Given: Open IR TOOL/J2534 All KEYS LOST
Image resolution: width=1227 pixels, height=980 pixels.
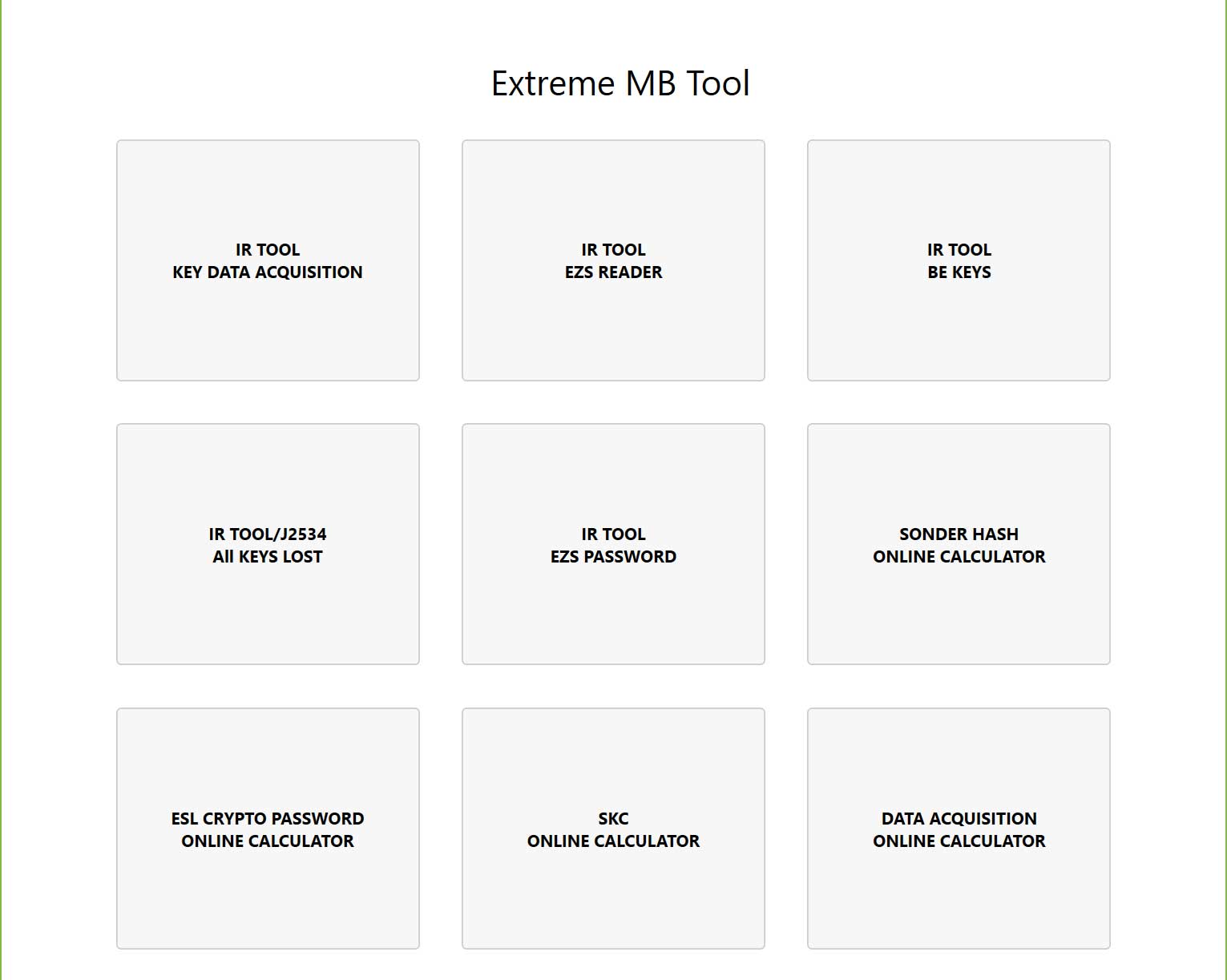Looking at the screenshot, I should pos(268,544).
